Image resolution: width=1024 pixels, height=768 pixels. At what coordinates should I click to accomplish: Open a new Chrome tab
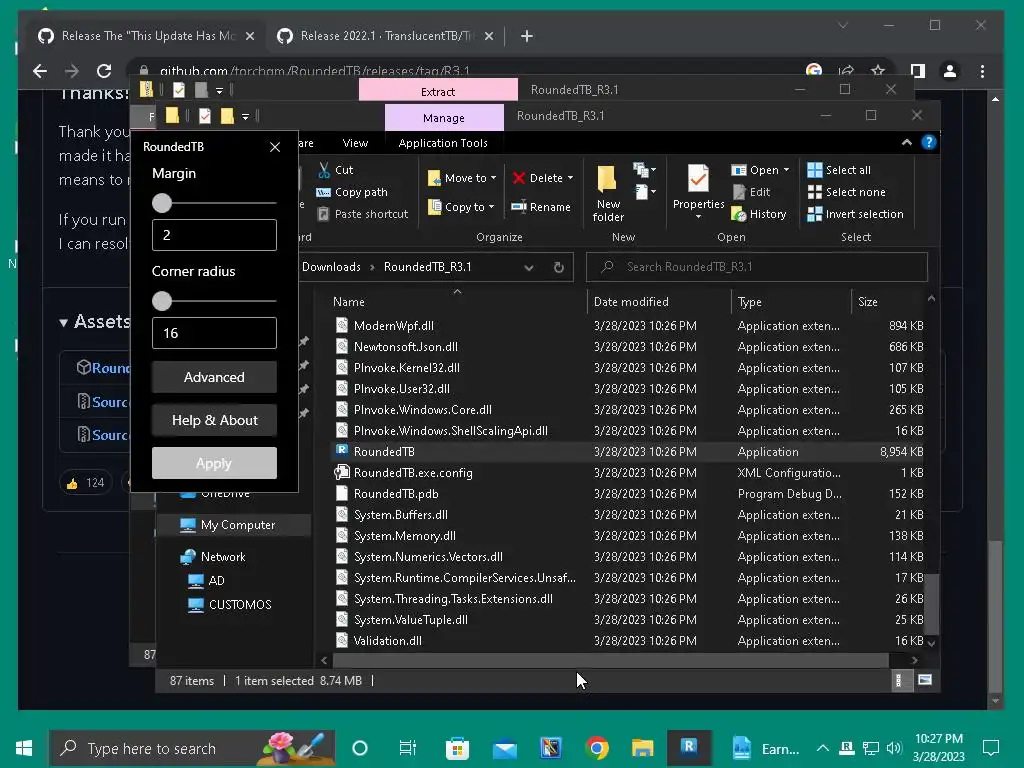click(x=526, y=36)
